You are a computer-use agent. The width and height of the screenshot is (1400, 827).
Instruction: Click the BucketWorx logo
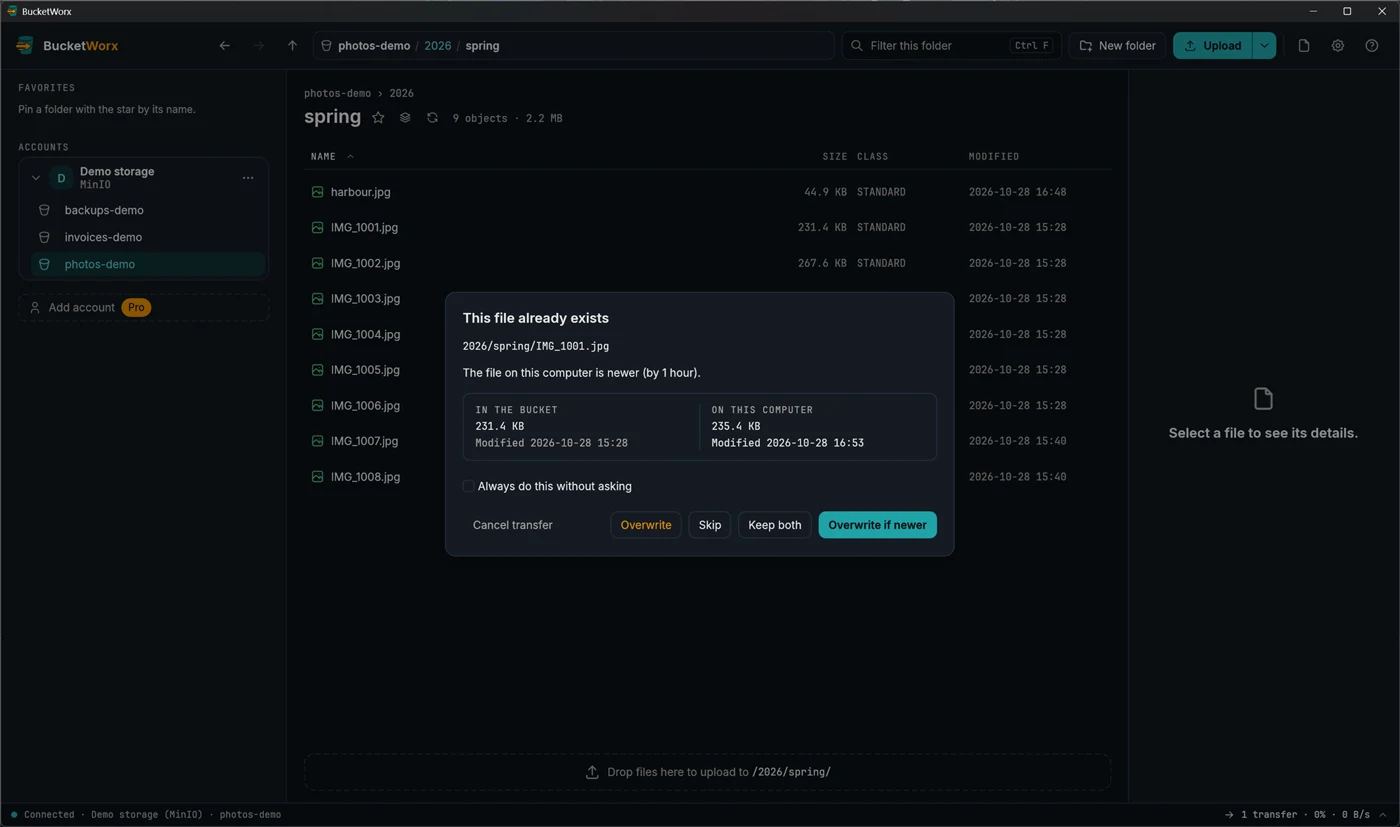point(25,46)
